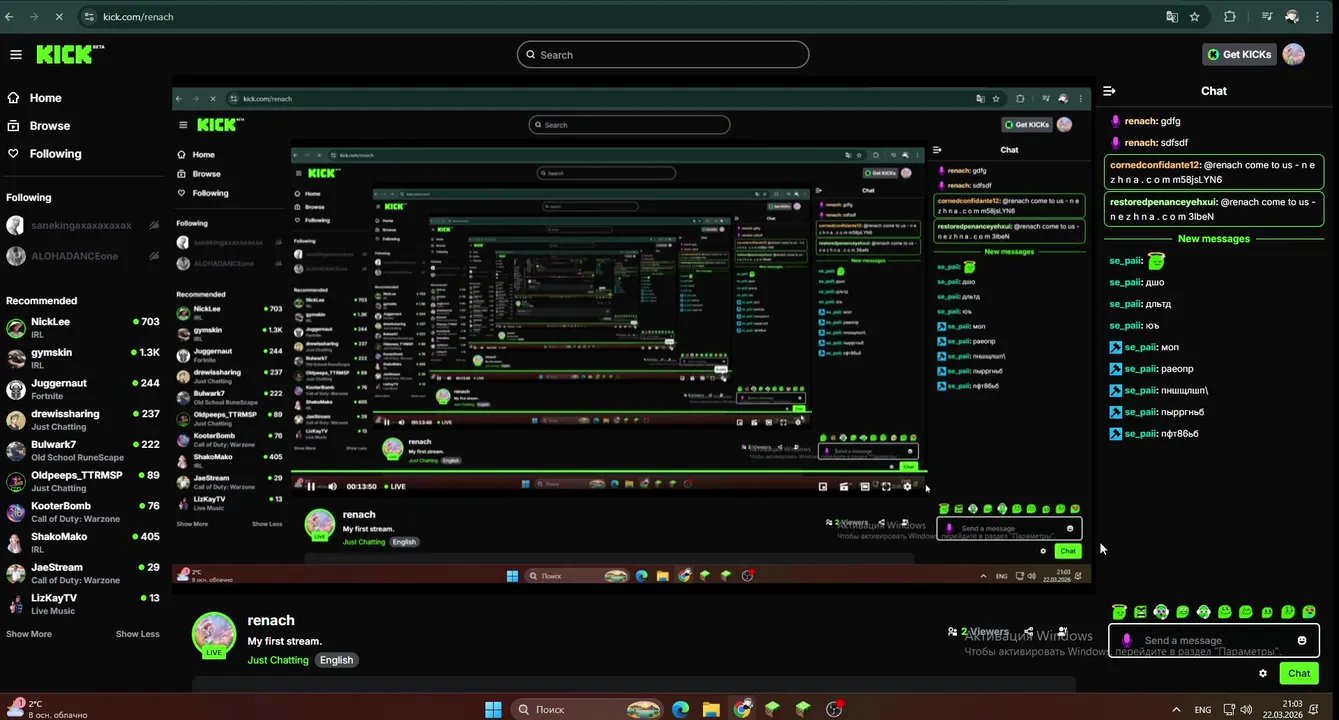Open the browser Extensions puzzle icon
This screenshot has height=720, width=1339.
(1230, 17)
